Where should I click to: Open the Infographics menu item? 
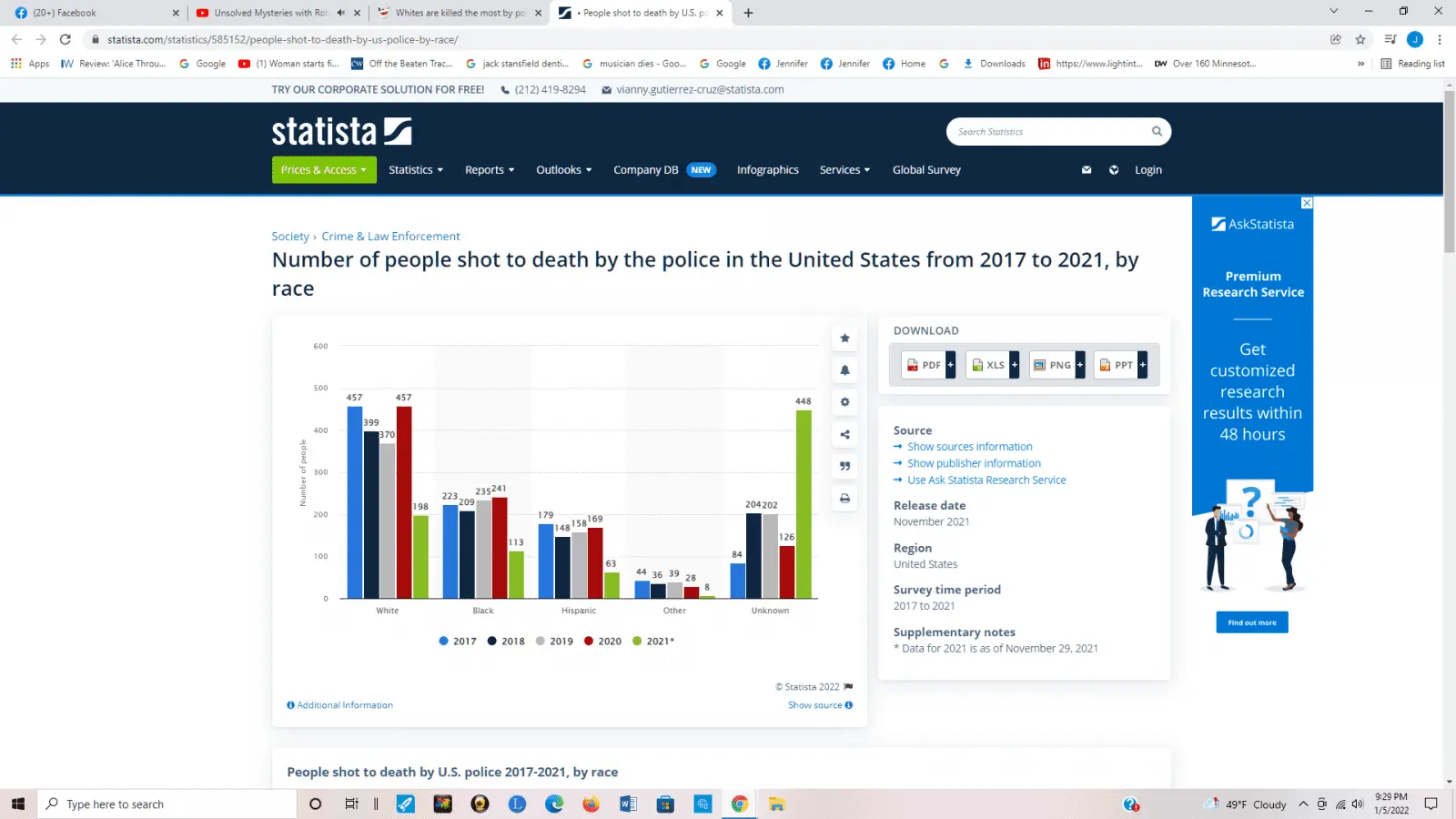[x=767, y=170]
